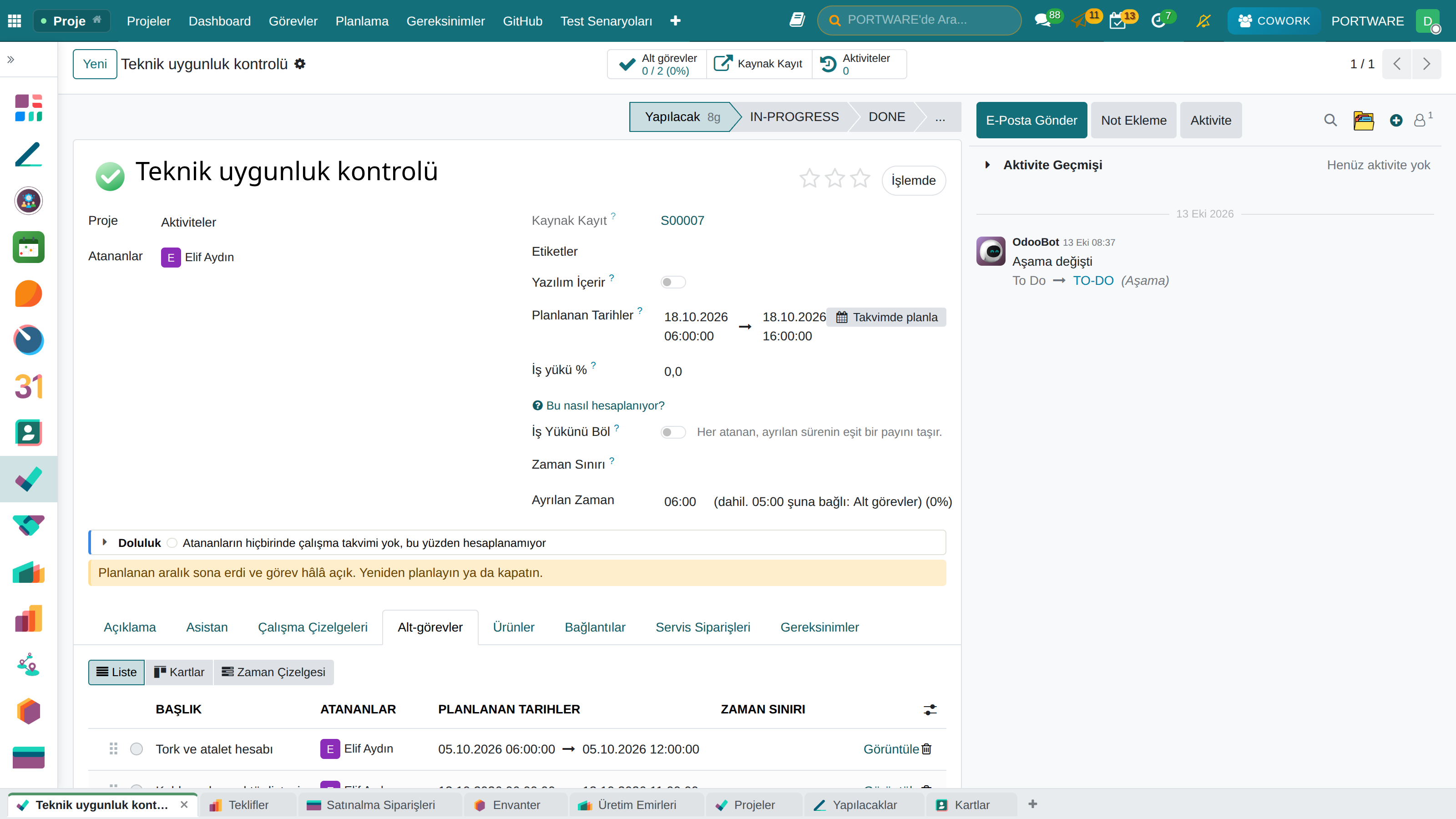This screenshot has width=1456, height=819.
Task: Search chatter messages with magnifier icon
Action: coord(1330,121)
